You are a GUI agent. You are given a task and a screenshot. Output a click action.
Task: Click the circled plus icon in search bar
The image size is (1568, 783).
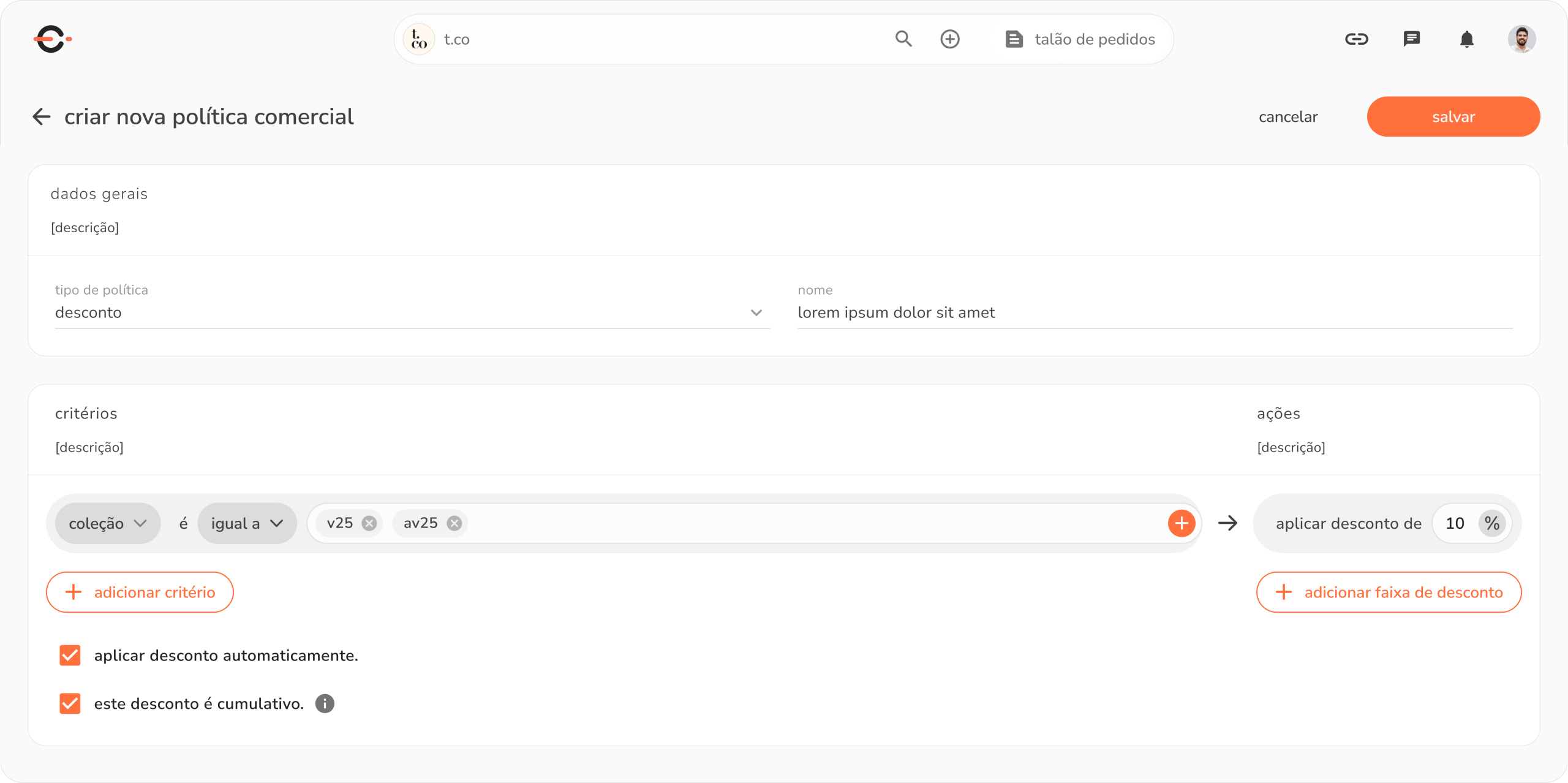[950, 39]
